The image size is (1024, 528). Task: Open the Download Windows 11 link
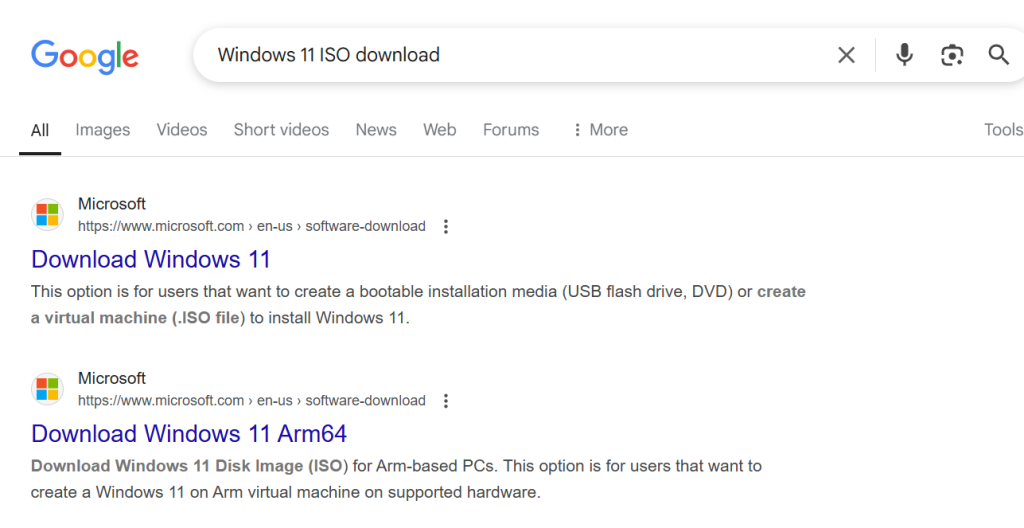[151, 259]
